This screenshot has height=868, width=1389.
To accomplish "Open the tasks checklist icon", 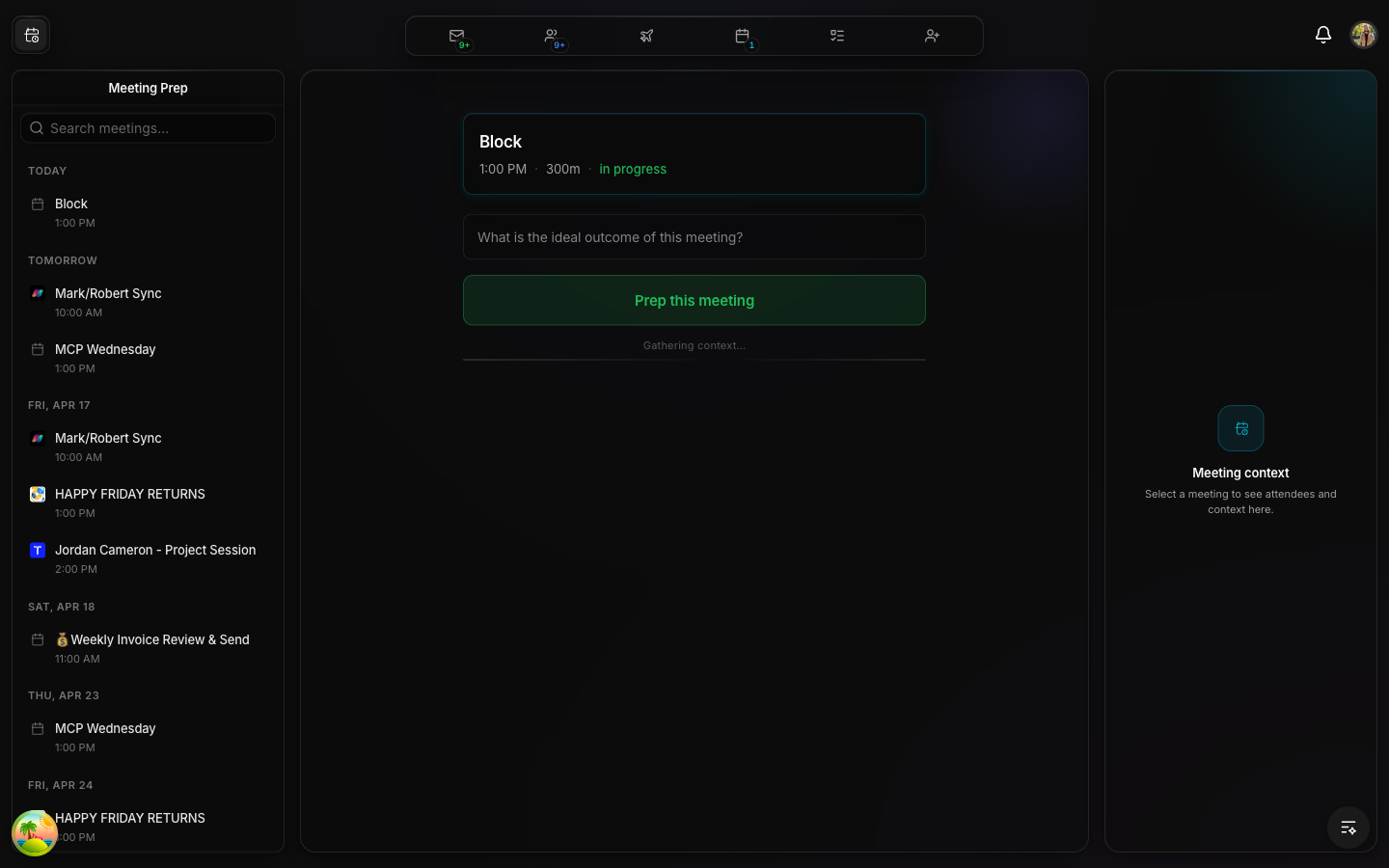I will (x=836, y=35).
